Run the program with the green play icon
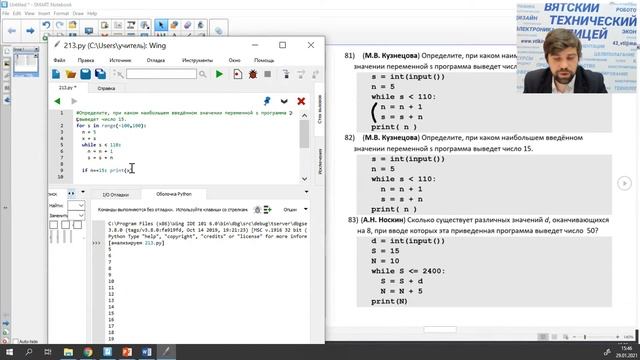This screenshot has height=360, width=640. click(x=219, y=74)
